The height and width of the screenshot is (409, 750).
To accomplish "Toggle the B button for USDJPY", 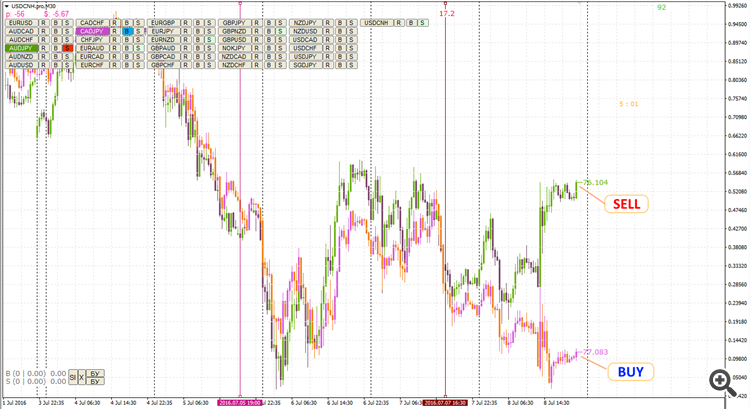I will (x=340, y=56).
